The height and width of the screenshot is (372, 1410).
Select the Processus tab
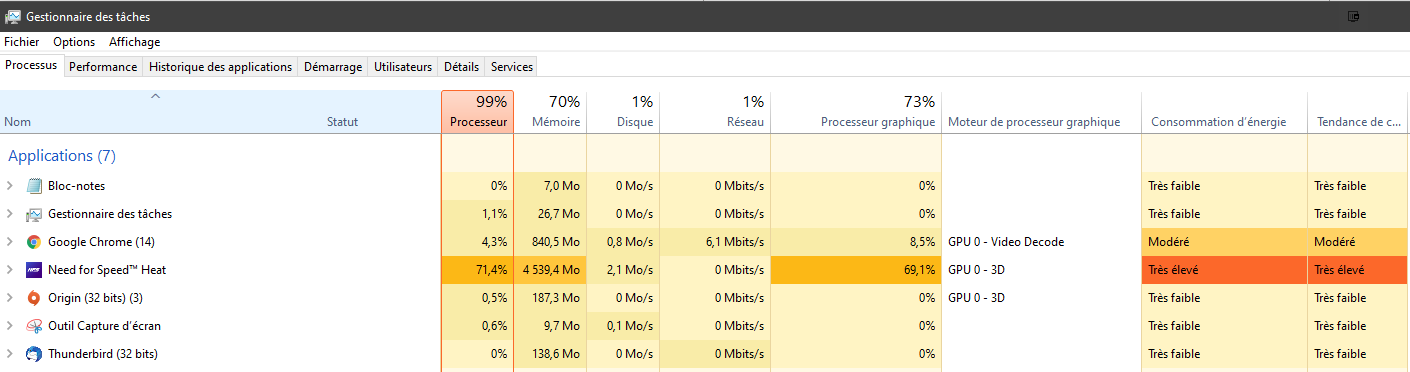coord(31,65)
